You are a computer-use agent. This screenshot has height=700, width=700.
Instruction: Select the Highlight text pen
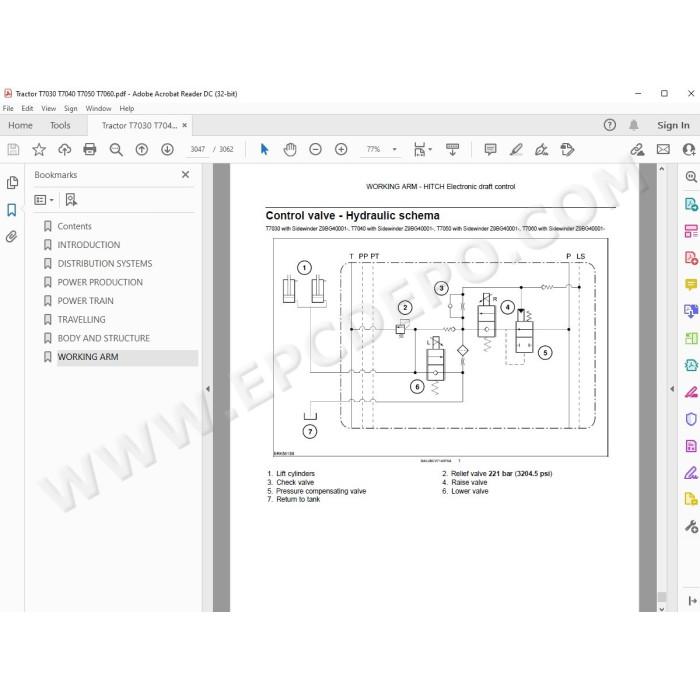coord(516,149)
